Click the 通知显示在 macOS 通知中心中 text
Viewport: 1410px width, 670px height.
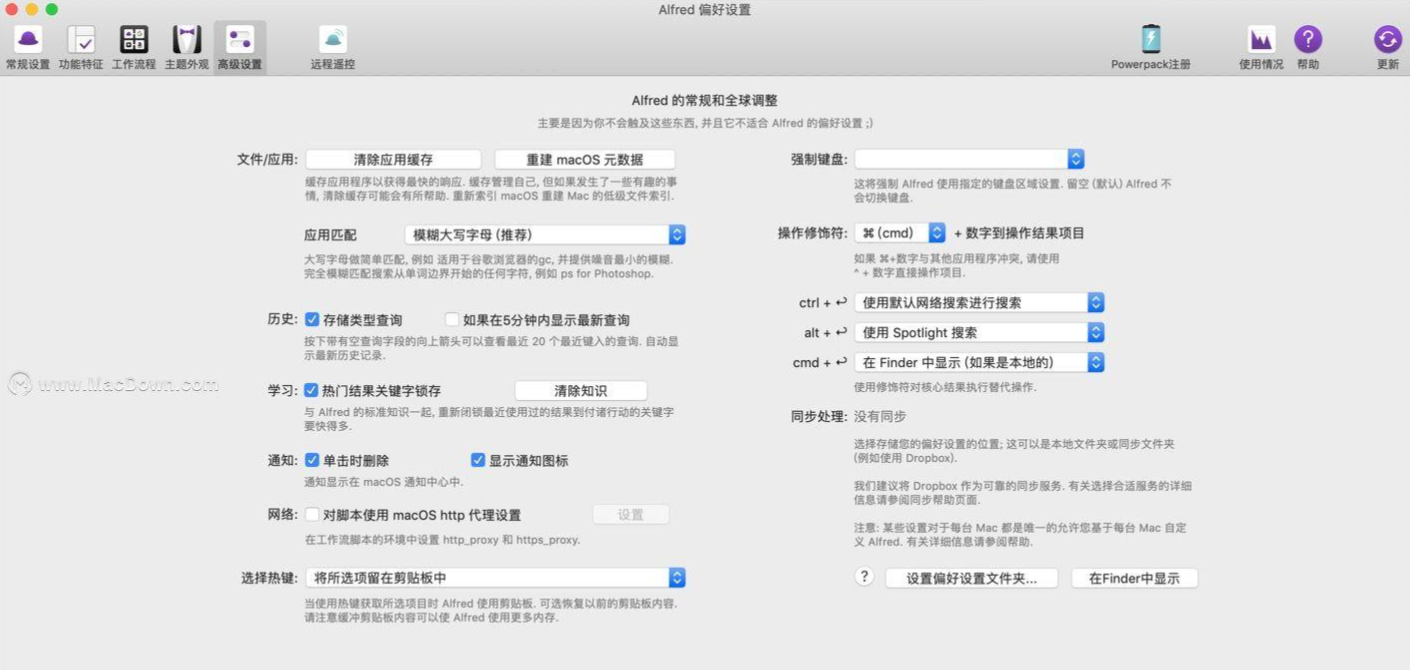click(x=383, y=482)
